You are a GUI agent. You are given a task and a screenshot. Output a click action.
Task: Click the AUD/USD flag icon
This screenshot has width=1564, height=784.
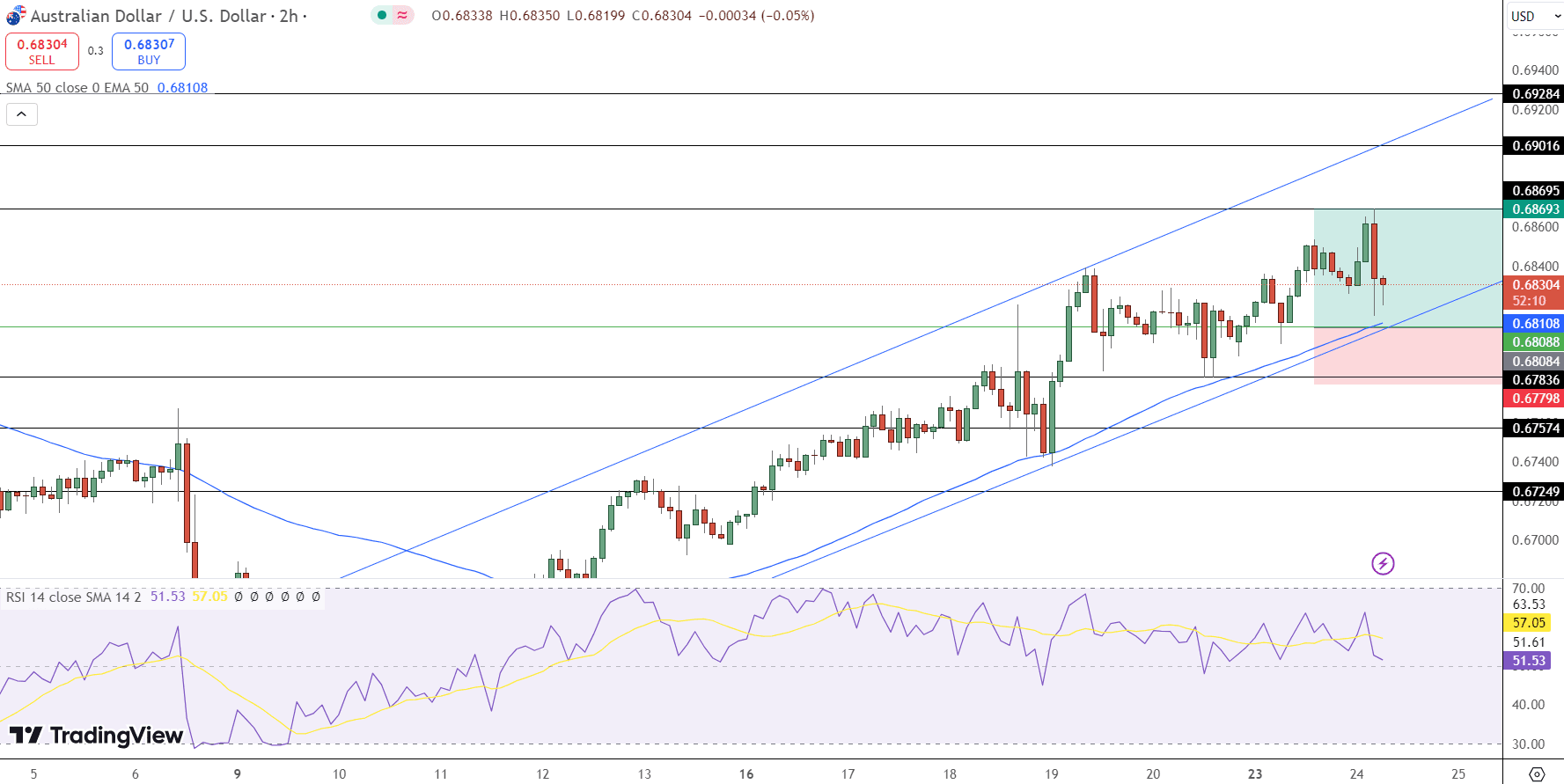(x=16, y=16)
